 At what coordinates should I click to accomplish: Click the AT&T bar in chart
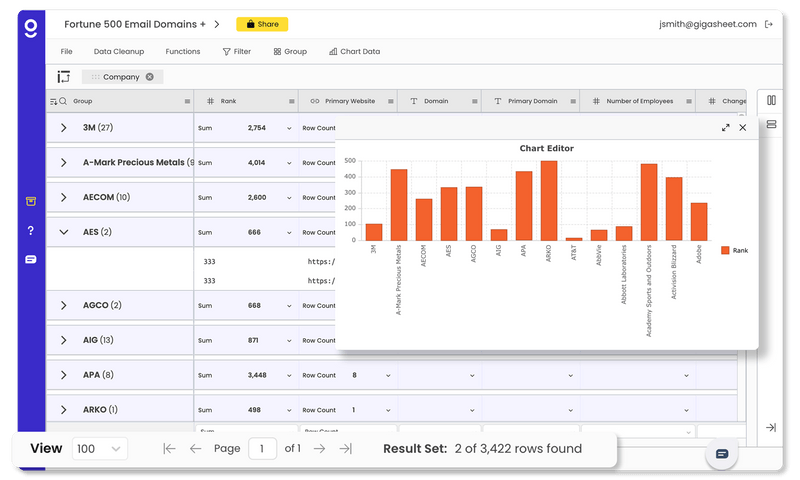click(574, 239)
